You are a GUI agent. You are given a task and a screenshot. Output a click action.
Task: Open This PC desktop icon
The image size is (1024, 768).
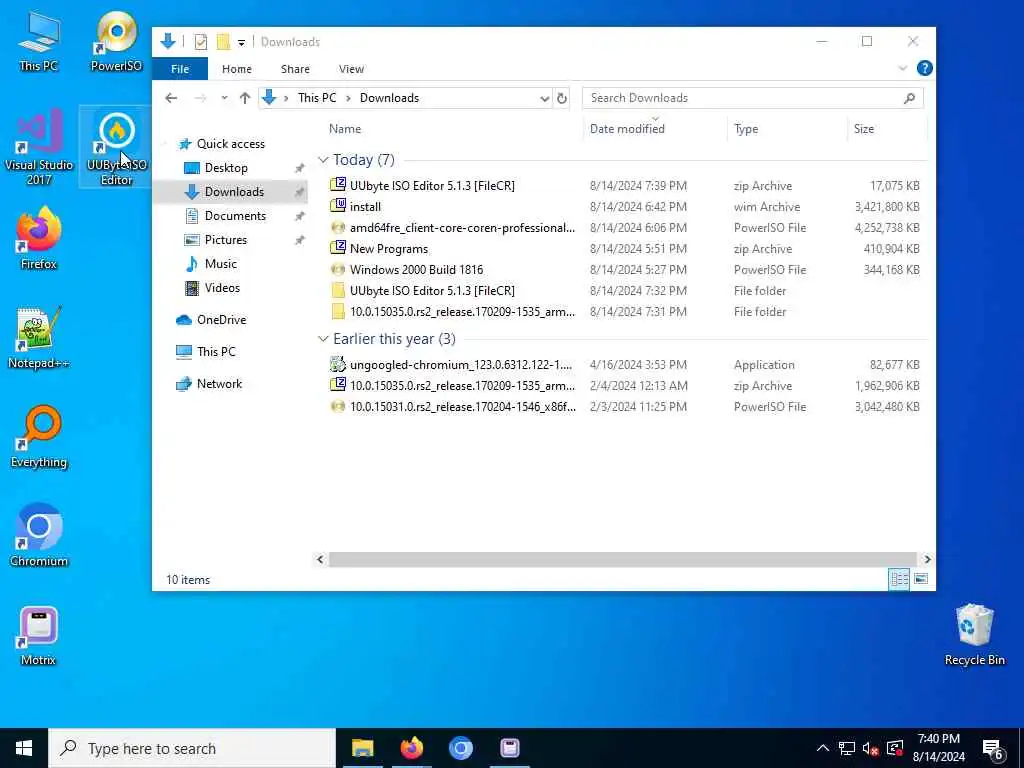[x=39, y=40]
